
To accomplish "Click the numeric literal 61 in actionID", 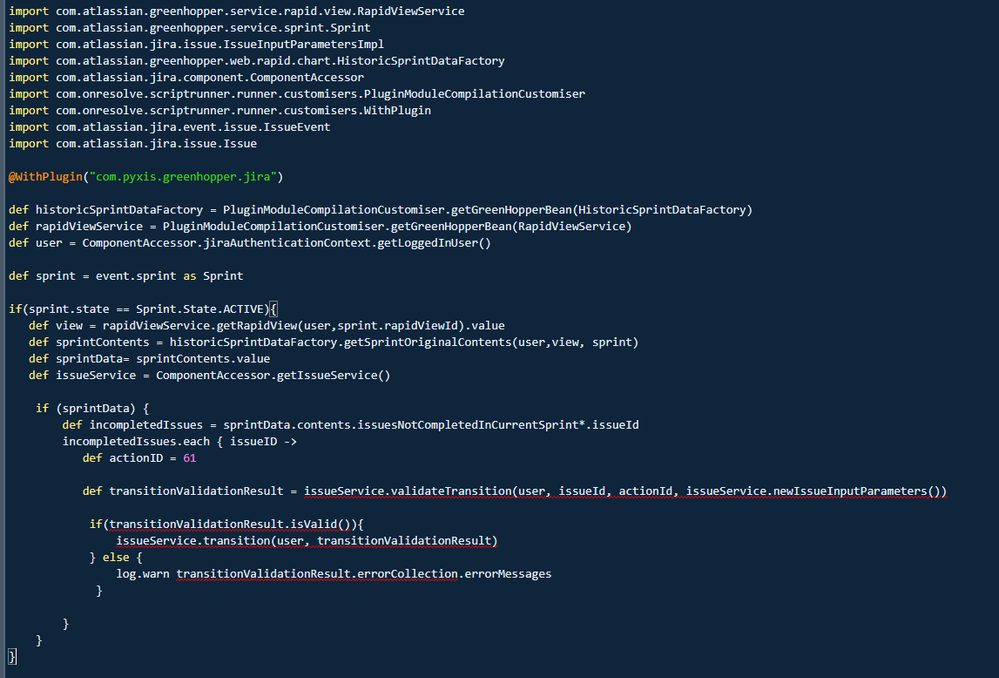I will tap(189, 457).
